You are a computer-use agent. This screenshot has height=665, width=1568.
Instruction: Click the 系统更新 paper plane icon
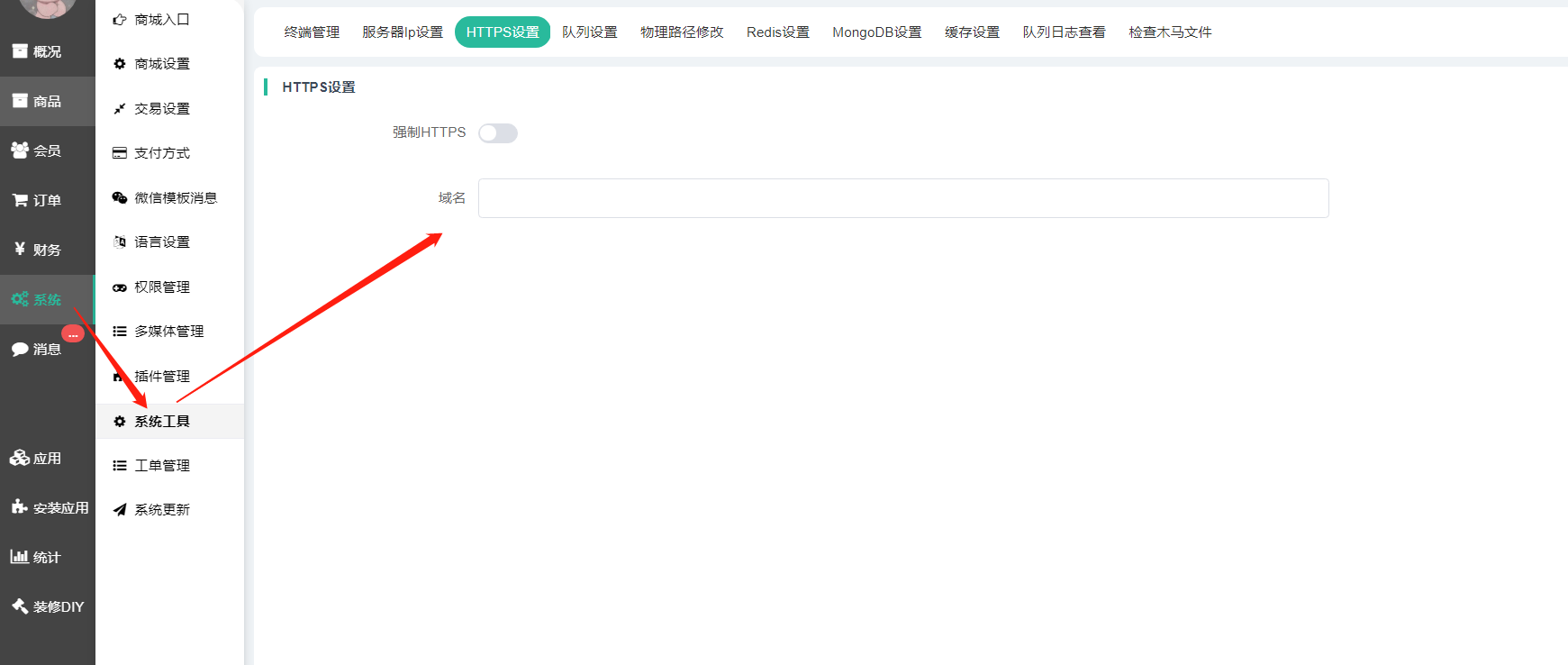pyautogui.click(x=119, y=510)
